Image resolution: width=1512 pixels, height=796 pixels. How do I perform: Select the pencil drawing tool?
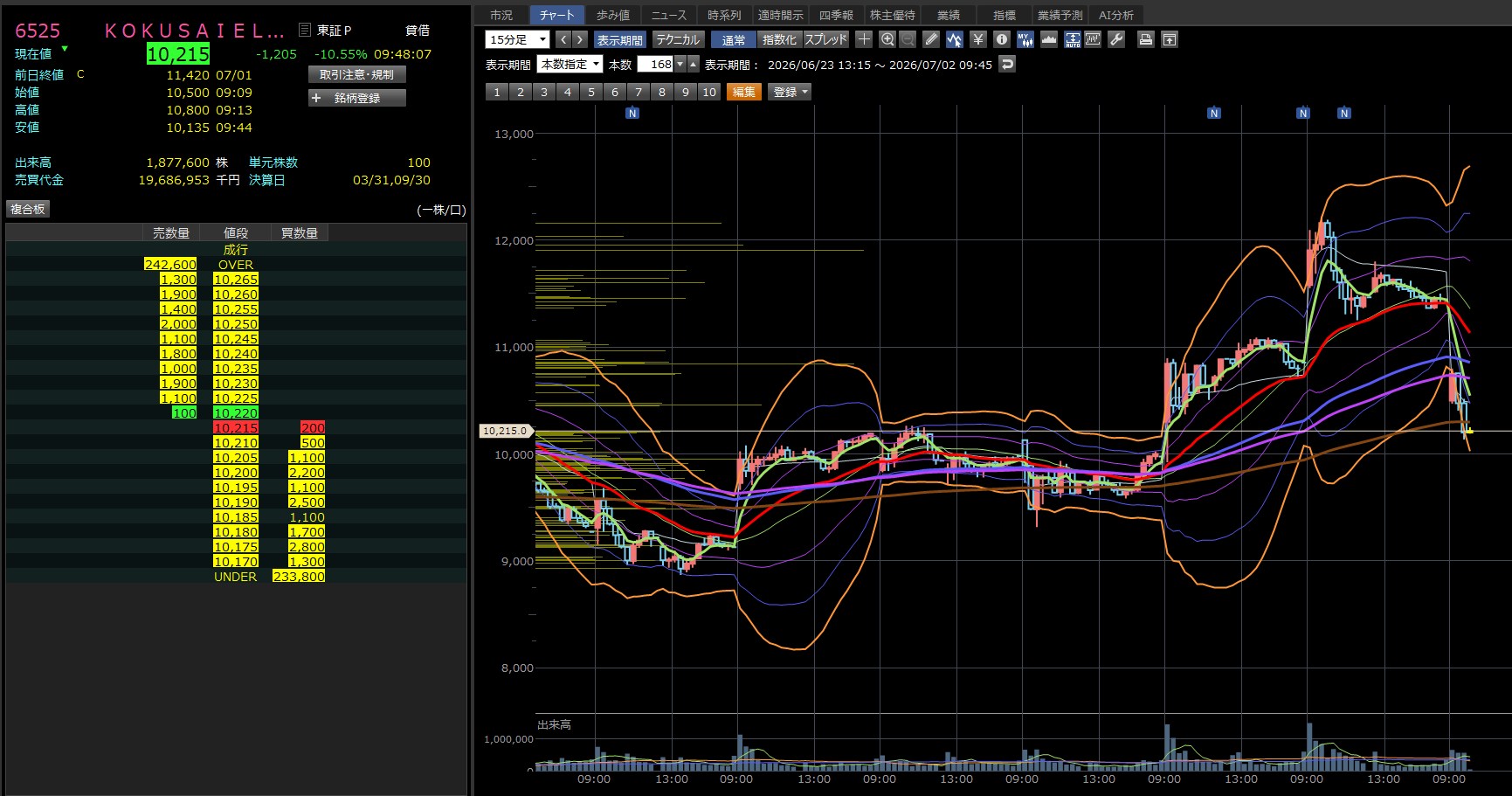tap(931, 39)
